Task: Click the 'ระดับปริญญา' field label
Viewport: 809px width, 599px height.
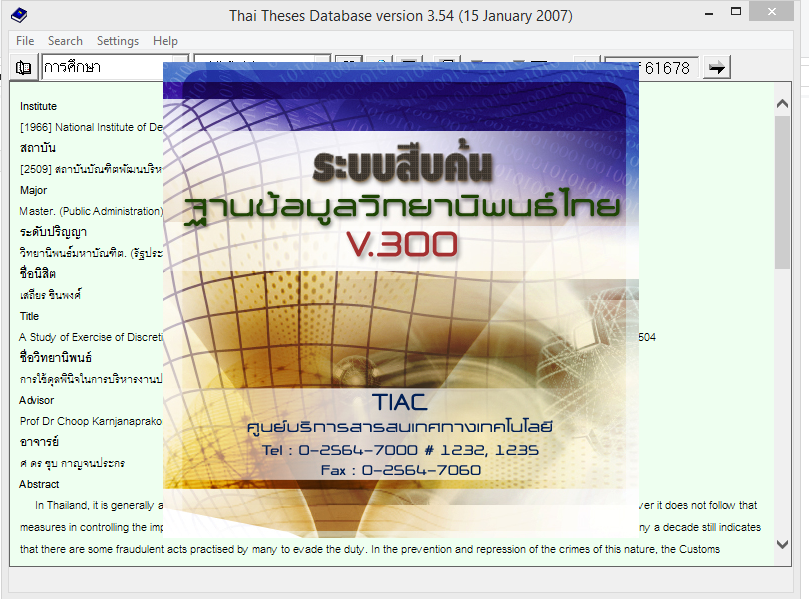Action: click(x=53, y=232)
